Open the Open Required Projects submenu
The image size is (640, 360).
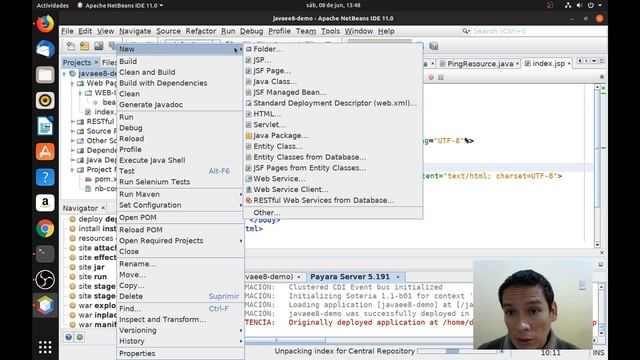point(180,241)
